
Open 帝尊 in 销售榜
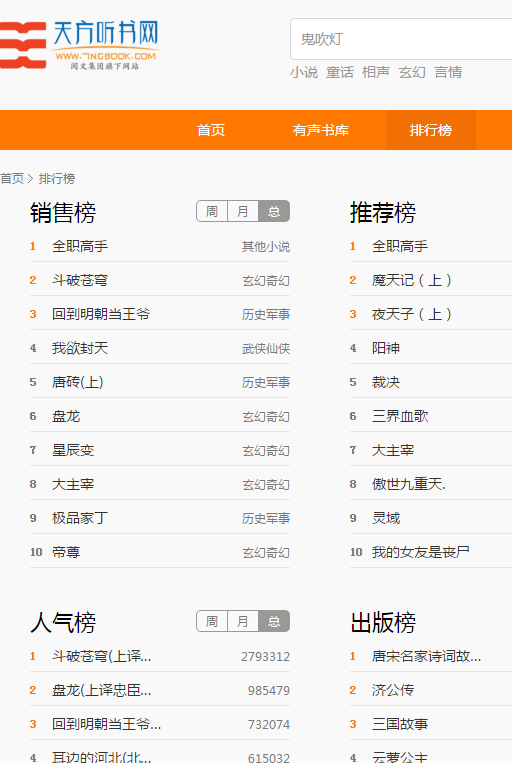[x=66, y=552]
